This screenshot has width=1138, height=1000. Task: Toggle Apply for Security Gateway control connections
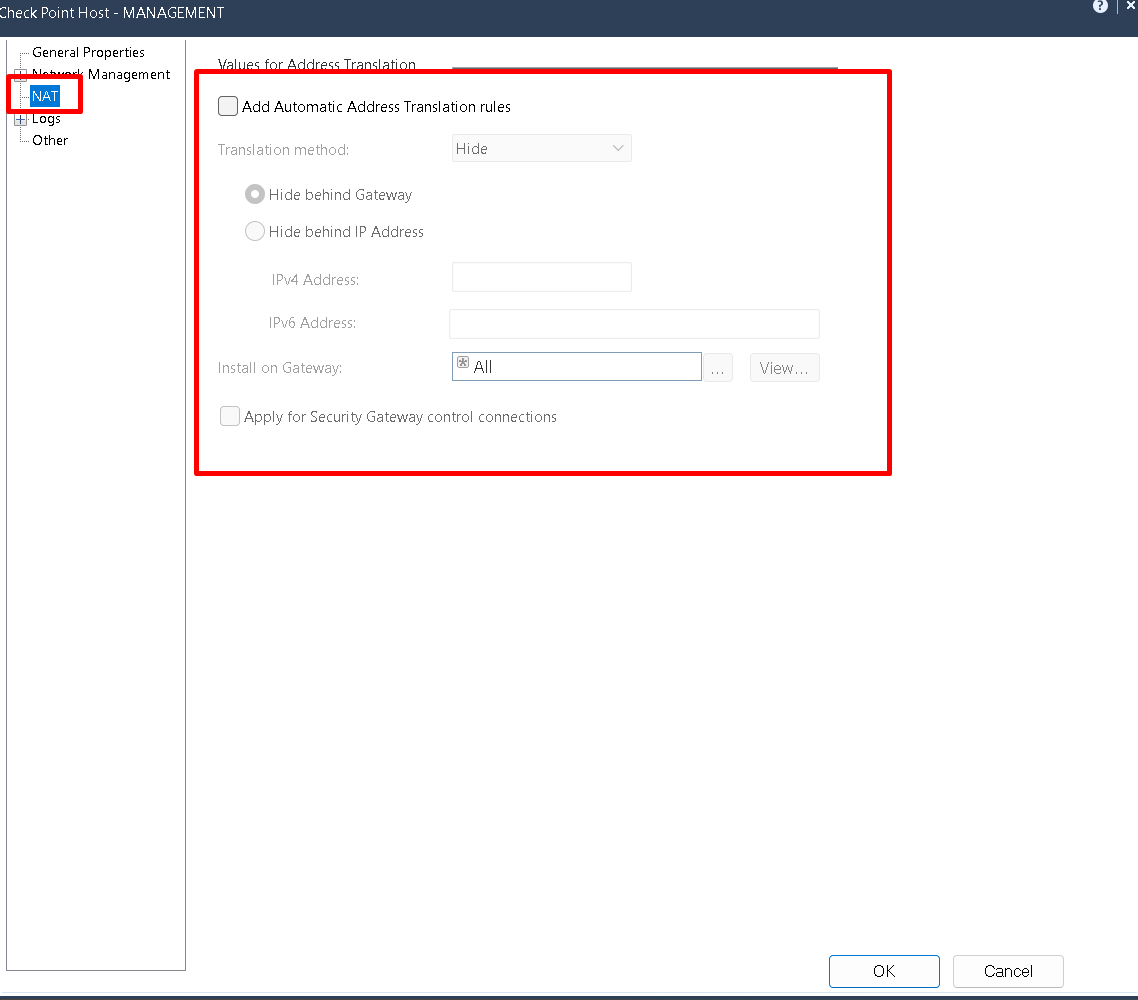(230, 416)
